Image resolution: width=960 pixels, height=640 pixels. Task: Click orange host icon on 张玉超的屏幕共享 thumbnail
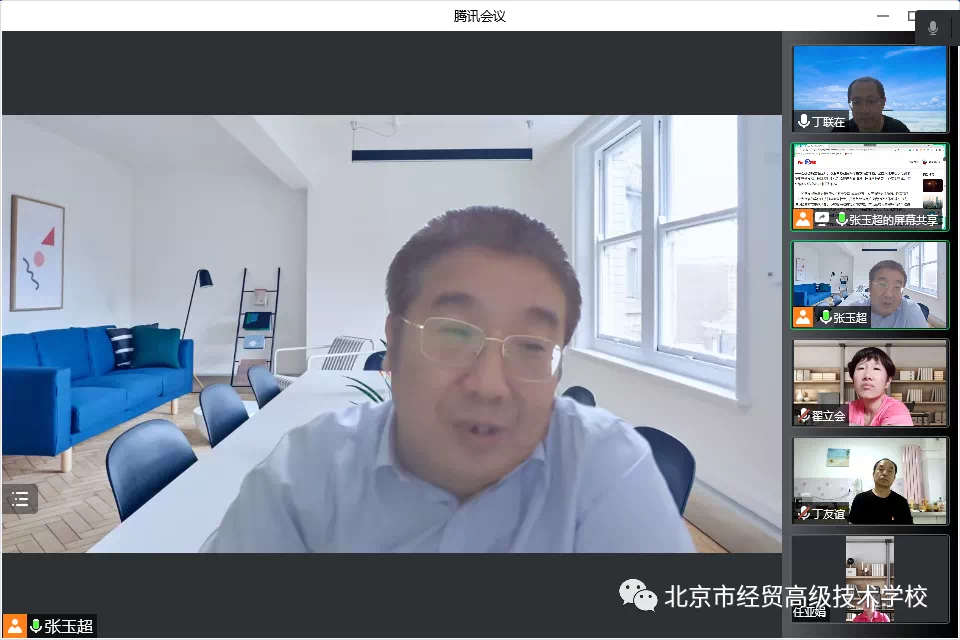click(x=803, y=219)
